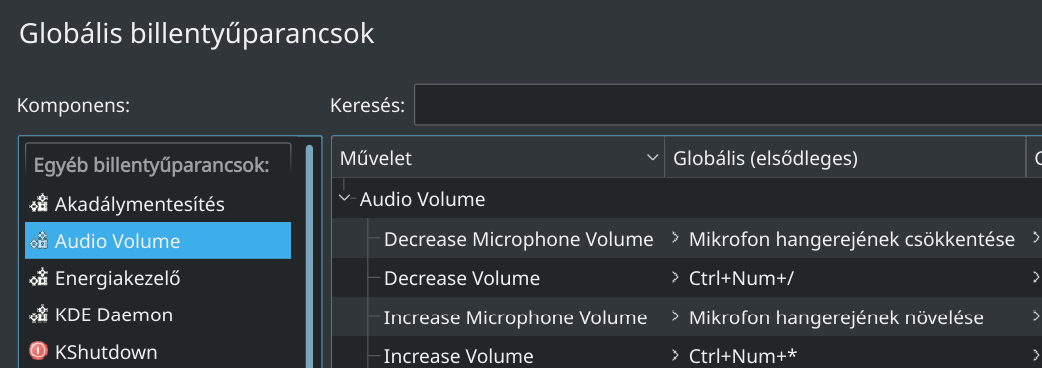Expand Mikrofon hangerejének növelése shortcut entry
Viewport: 1042px width, 368px height.
(675, 316)
